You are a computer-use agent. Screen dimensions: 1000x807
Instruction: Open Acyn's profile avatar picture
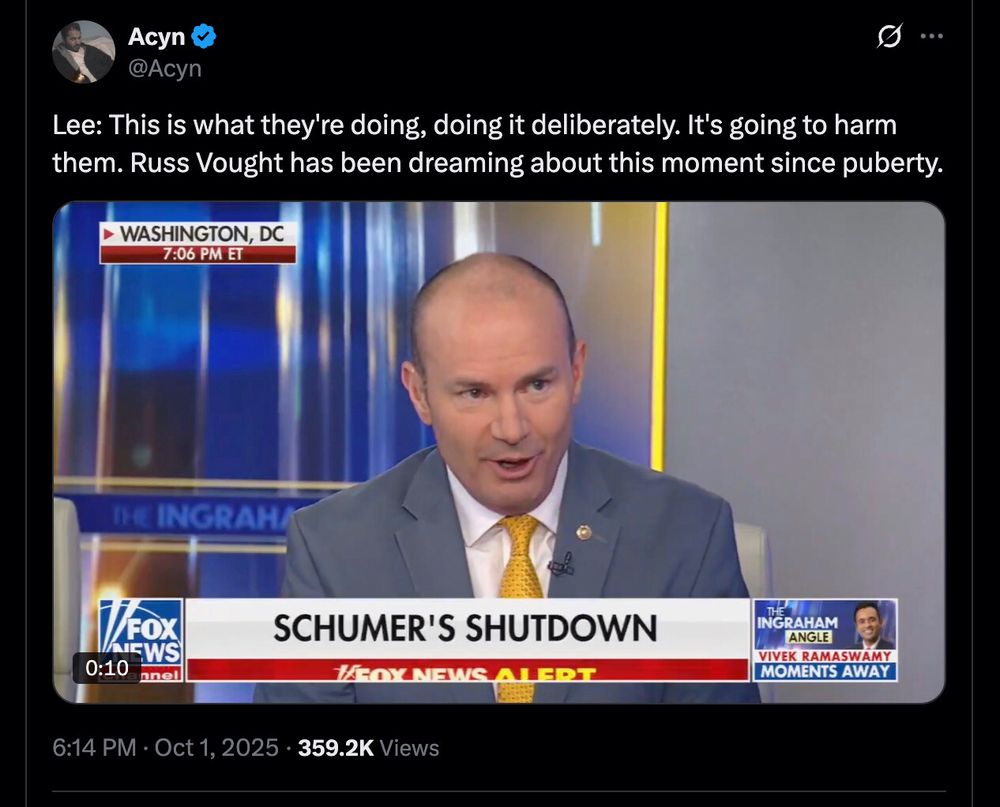84,52
